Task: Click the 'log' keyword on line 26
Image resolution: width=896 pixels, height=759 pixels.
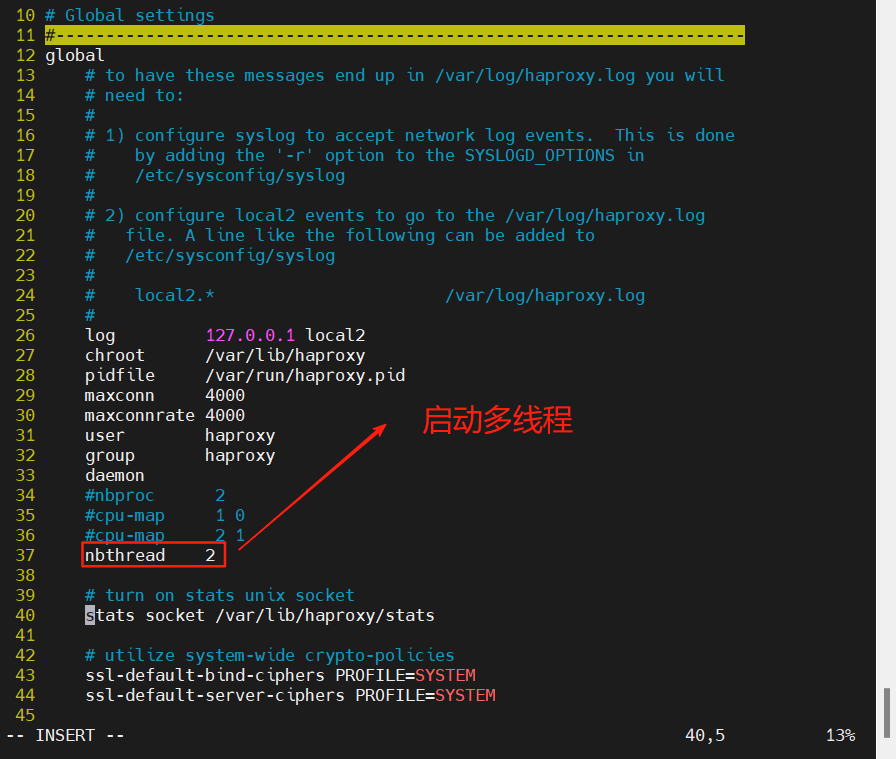Action: click(x=100, y=335)
